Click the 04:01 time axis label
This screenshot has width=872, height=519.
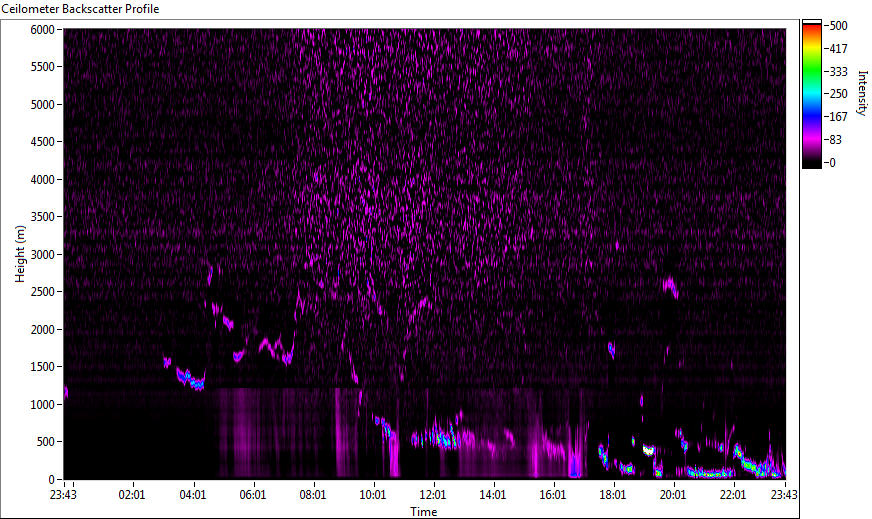pyautogui.click(x=192, y=495)
